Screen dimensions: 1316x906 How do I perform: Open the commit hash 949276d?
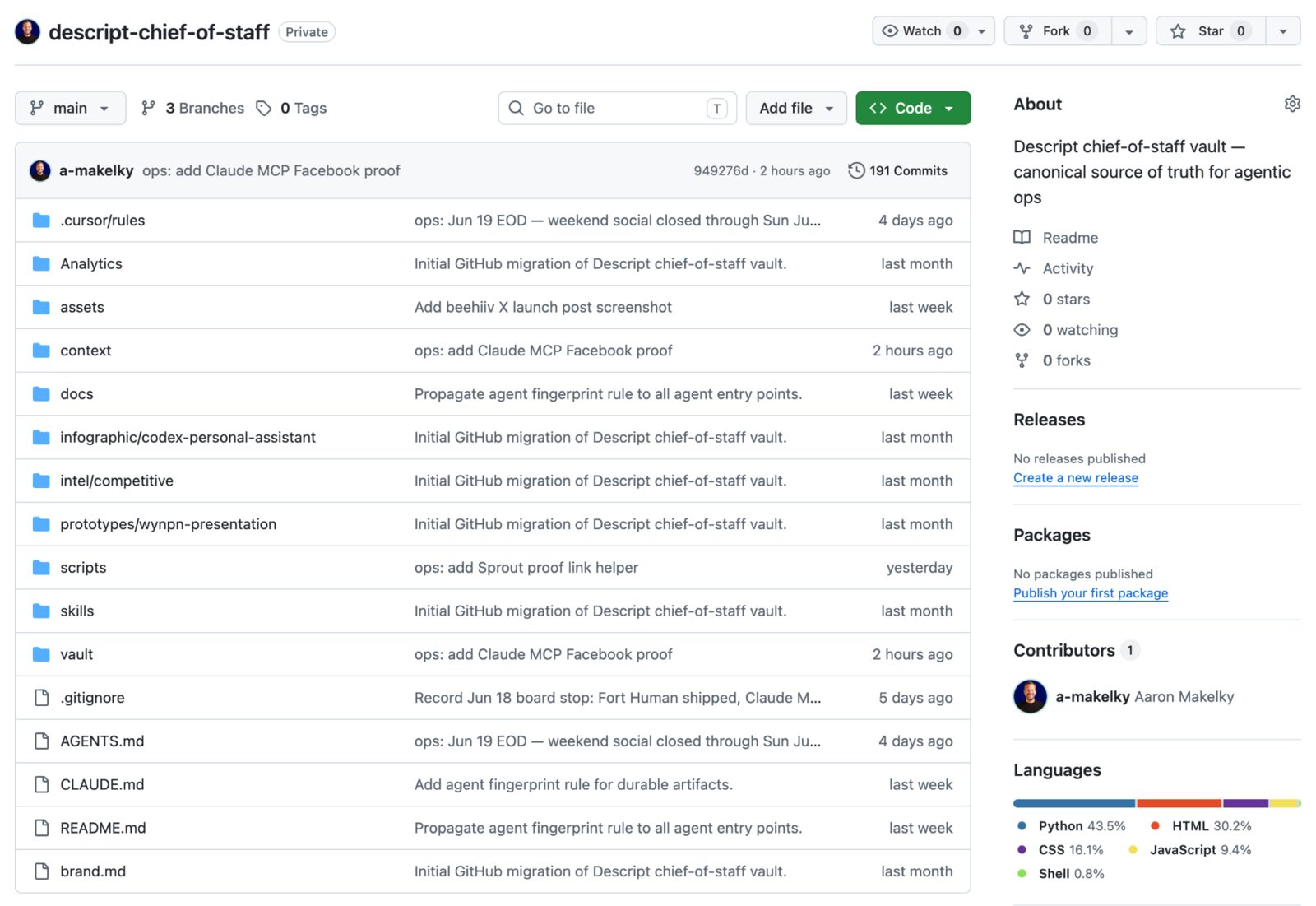coord(721,170)
